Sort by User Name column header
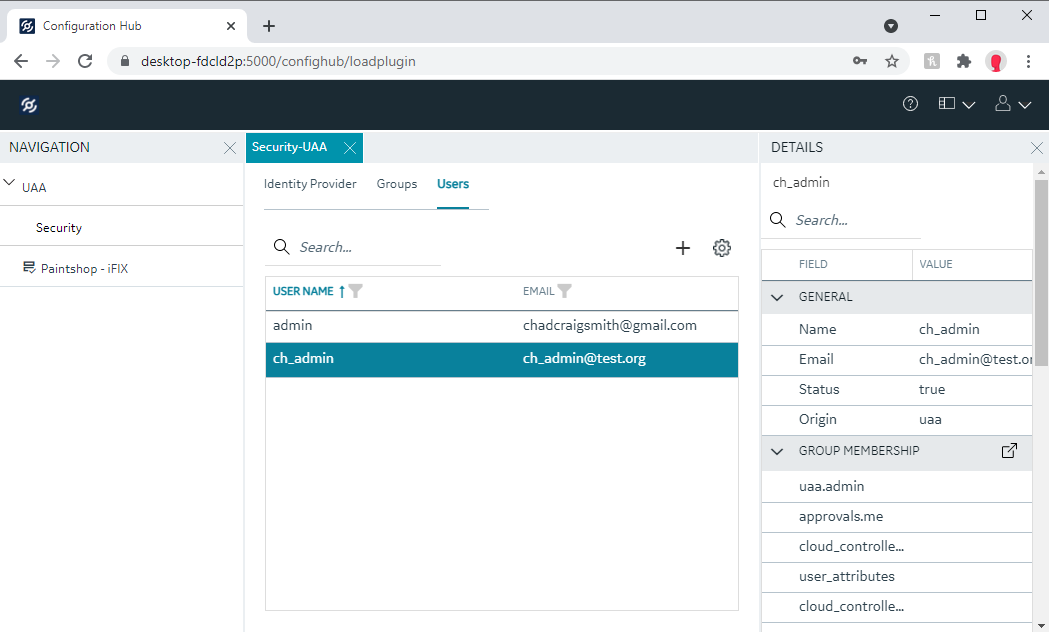 coord(303,291)
